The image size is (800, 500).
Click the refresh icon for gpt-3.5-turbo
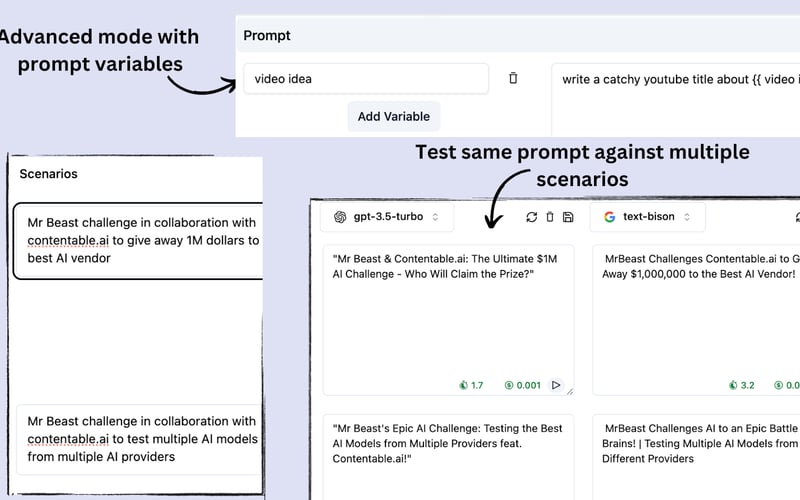(x=531, y=217)
